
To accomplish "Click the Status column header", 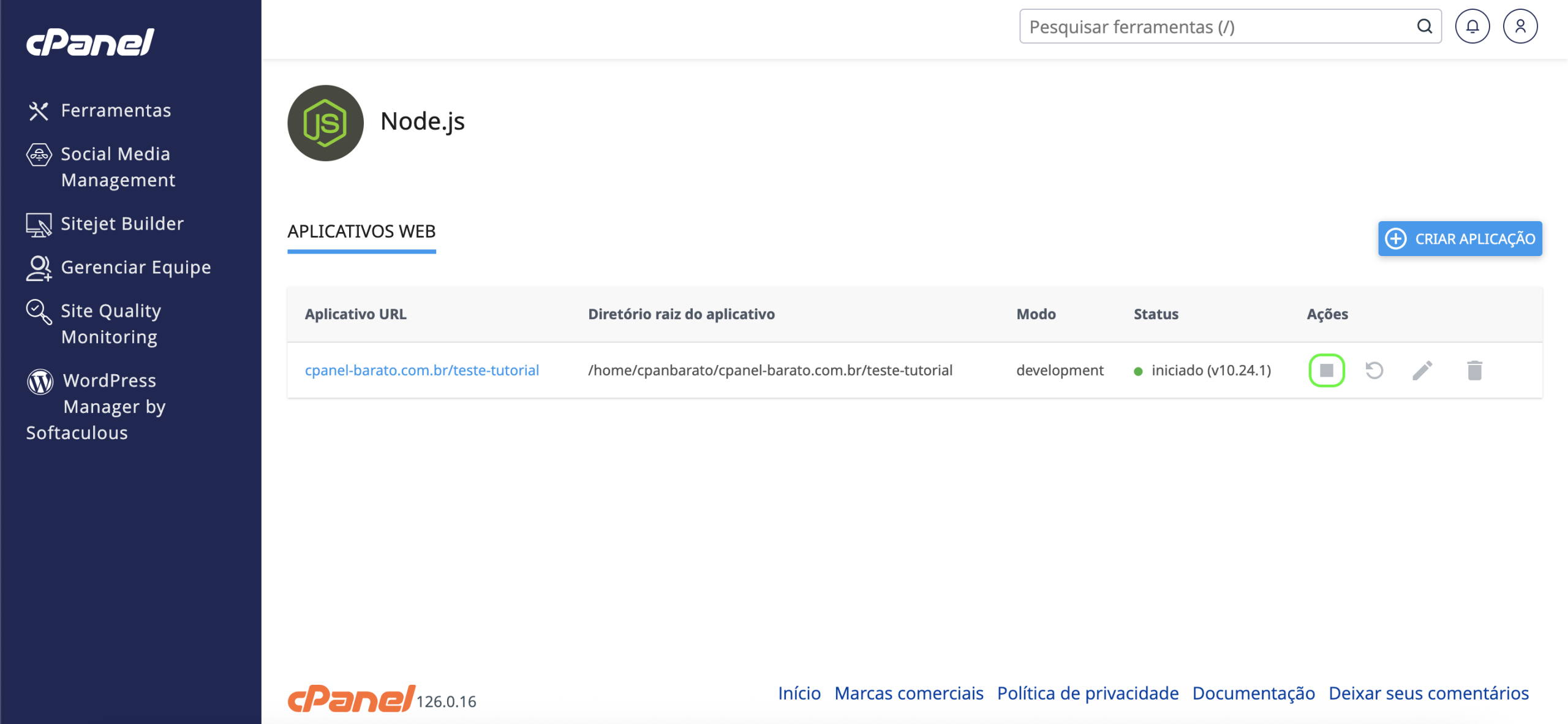I will click(1156, 314).
